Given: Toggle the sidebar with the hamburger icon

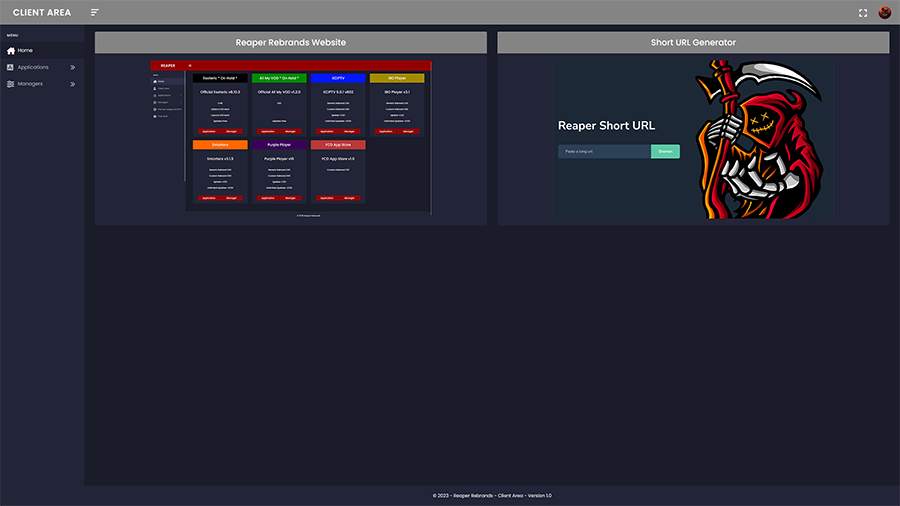Looking at the screenshot, I should pos(95,12).
